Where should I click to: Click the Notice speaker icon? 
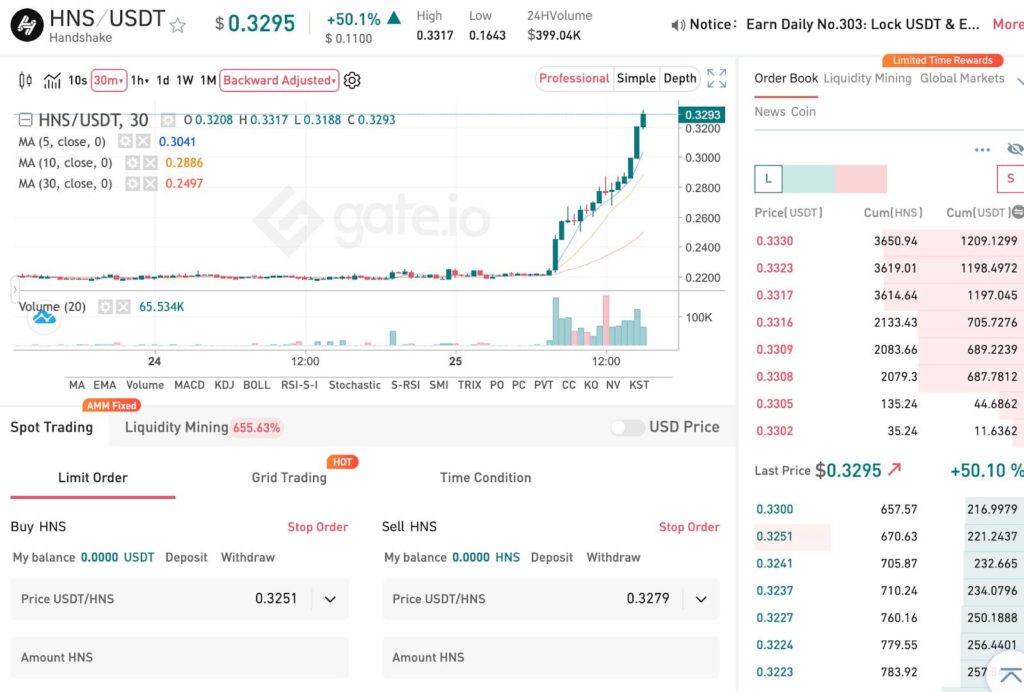[x=678, y=25]
